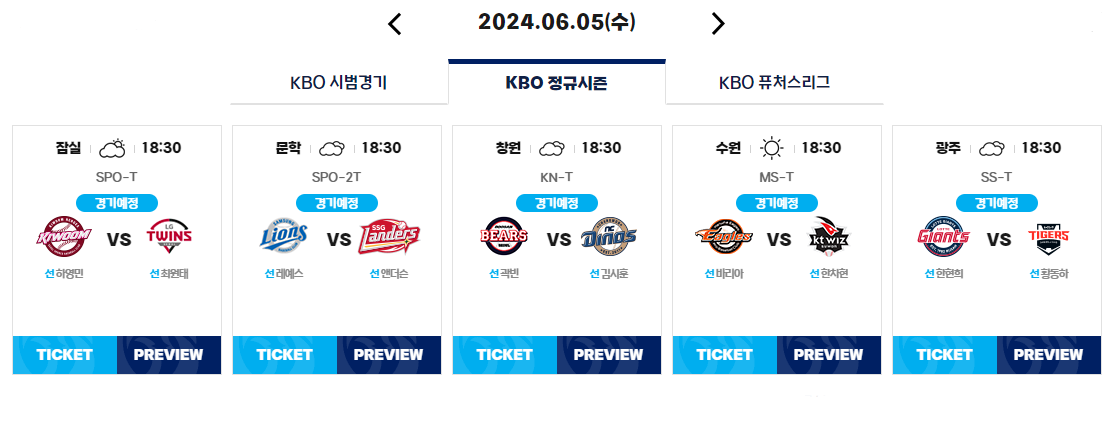Click the sunny weather icon for 수원
This screenshot has width=1117, height=428.
(x=771, y=148)
